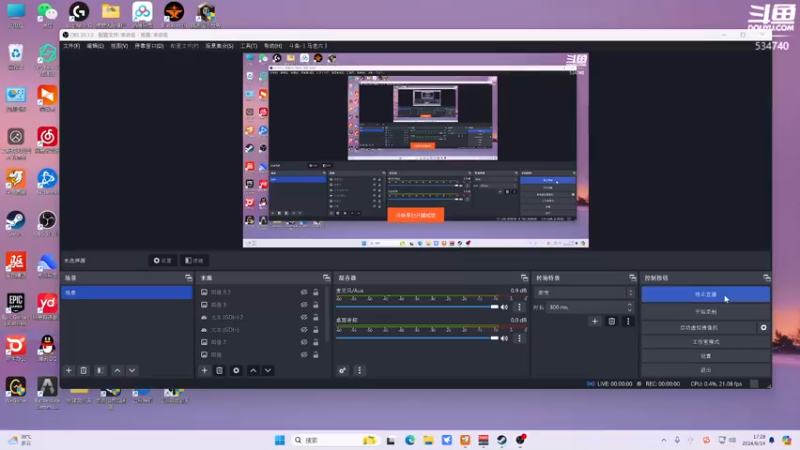Open scene transition type dropdown
The height and width of the screenshot is (450, 800).
(584, 293)
